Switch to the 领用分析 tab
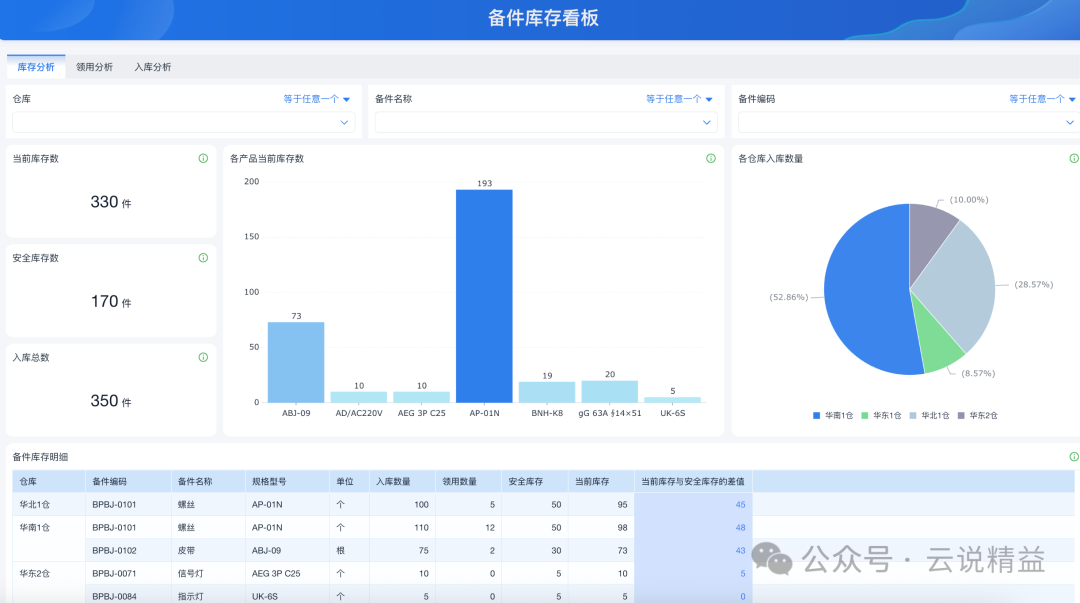Viewport: 1080px width, 603px height. point(94,67)
